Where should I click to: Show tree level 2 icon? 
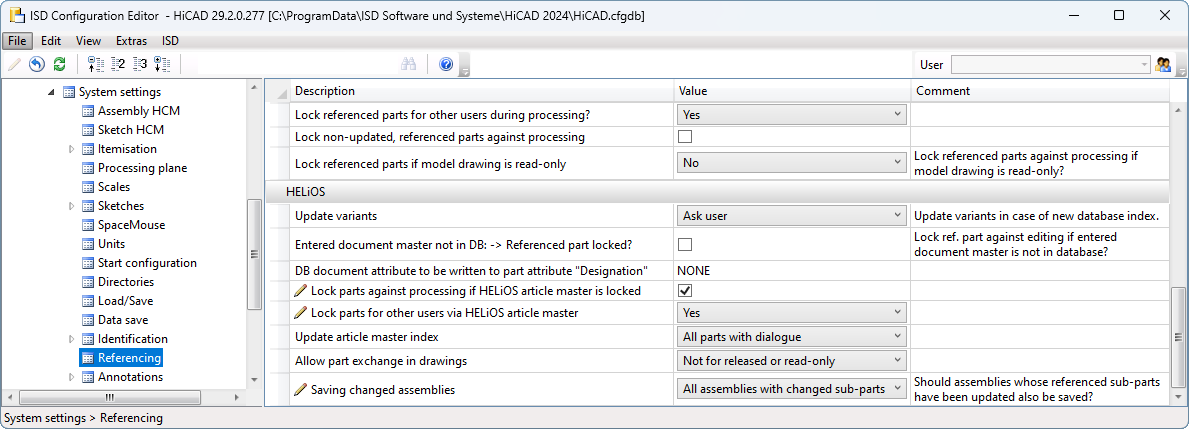[x=118, y=64]
